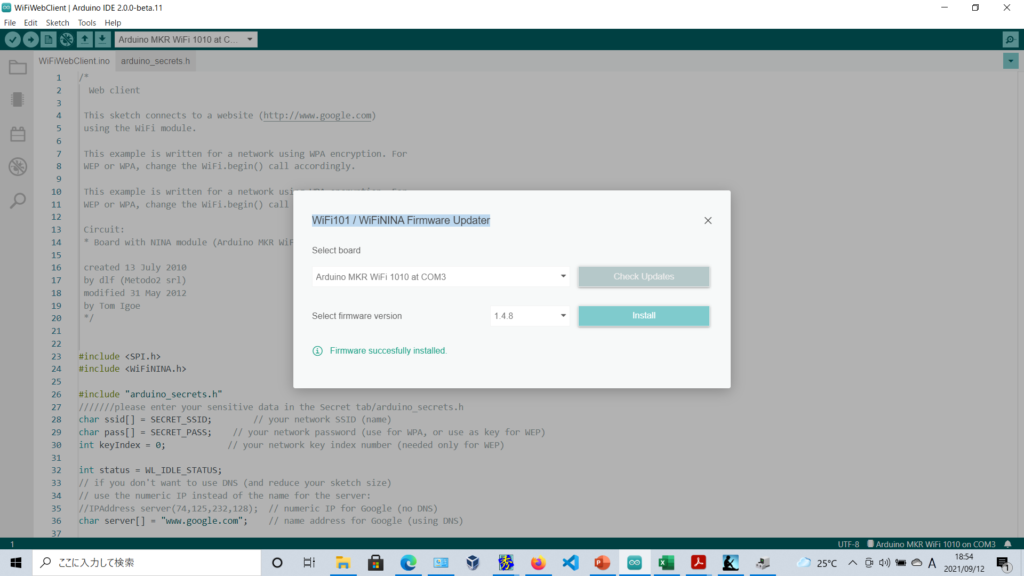Screen dimensions: 1024x576
Task: Click the UTF-8 encoding status entry
Action: (848, 544)
